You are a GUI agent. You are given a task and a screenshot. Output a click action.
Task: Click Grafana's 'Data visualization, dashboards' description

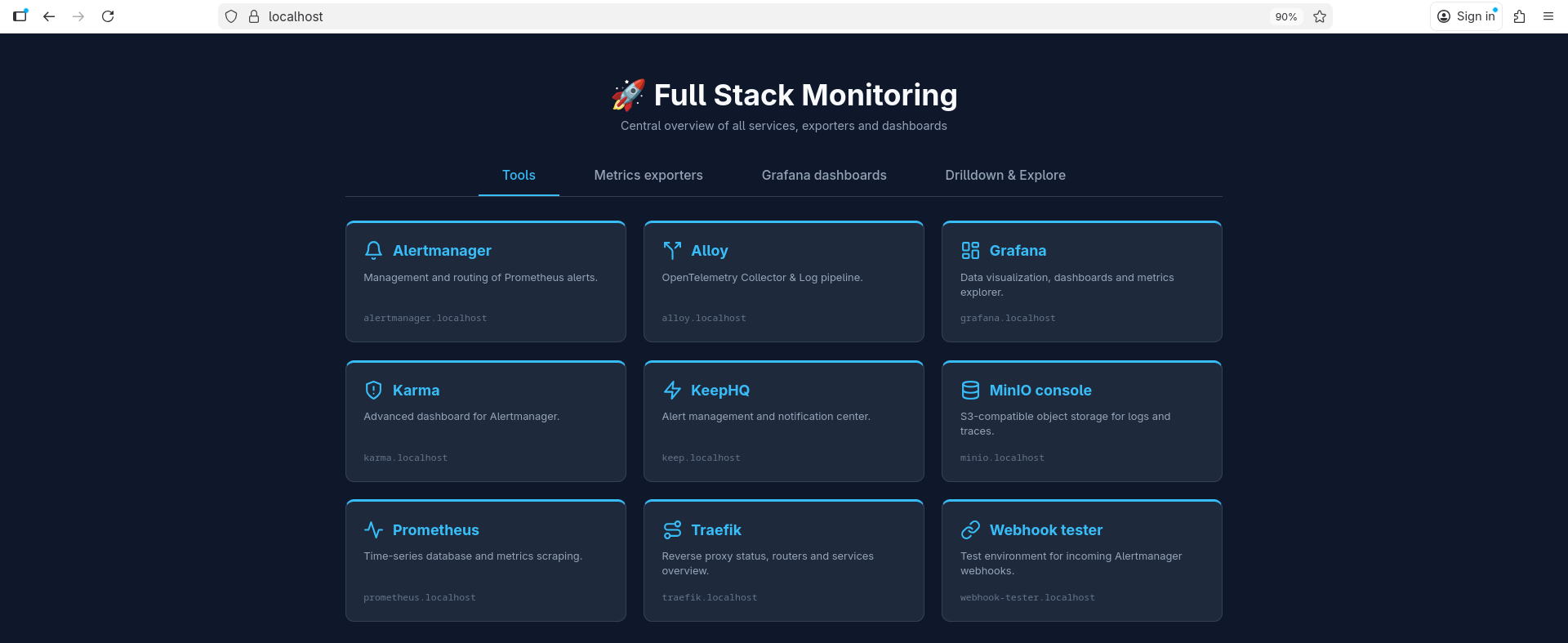coord(1067,285)
